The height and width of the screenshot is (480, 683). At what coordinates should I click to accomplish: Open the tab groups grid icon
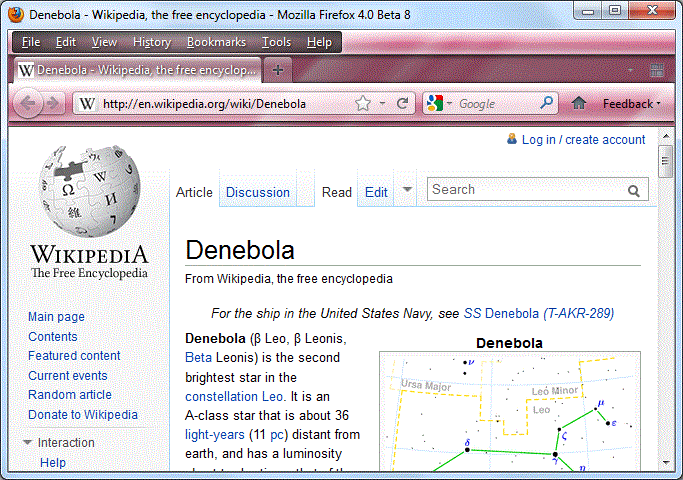tap(657, 70)
